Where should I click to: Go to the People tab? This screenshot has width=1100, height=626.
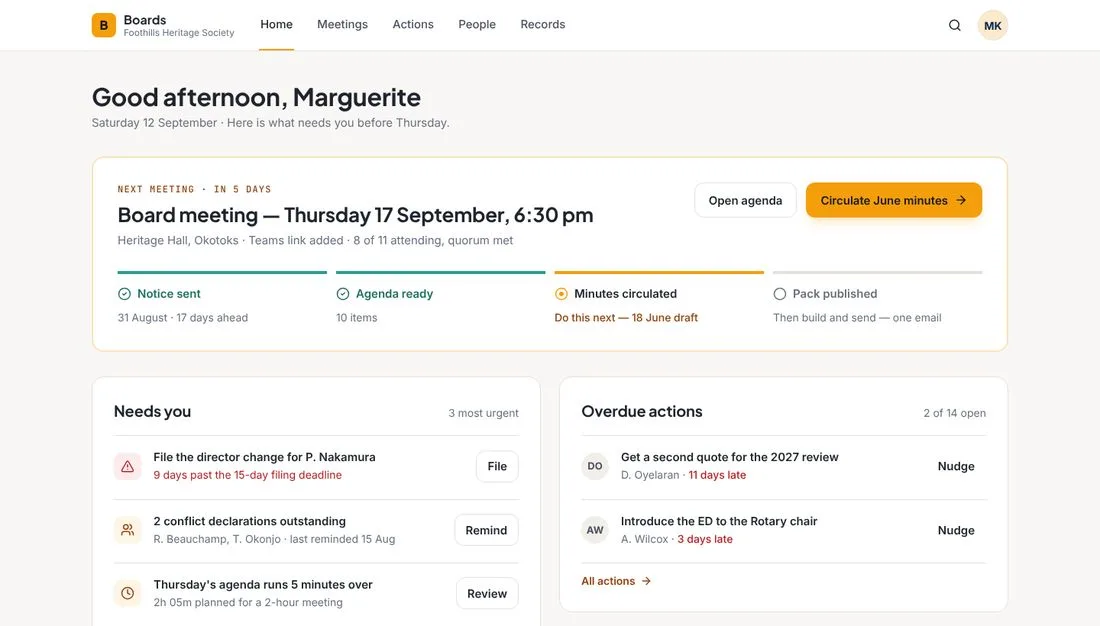point(477,25)
